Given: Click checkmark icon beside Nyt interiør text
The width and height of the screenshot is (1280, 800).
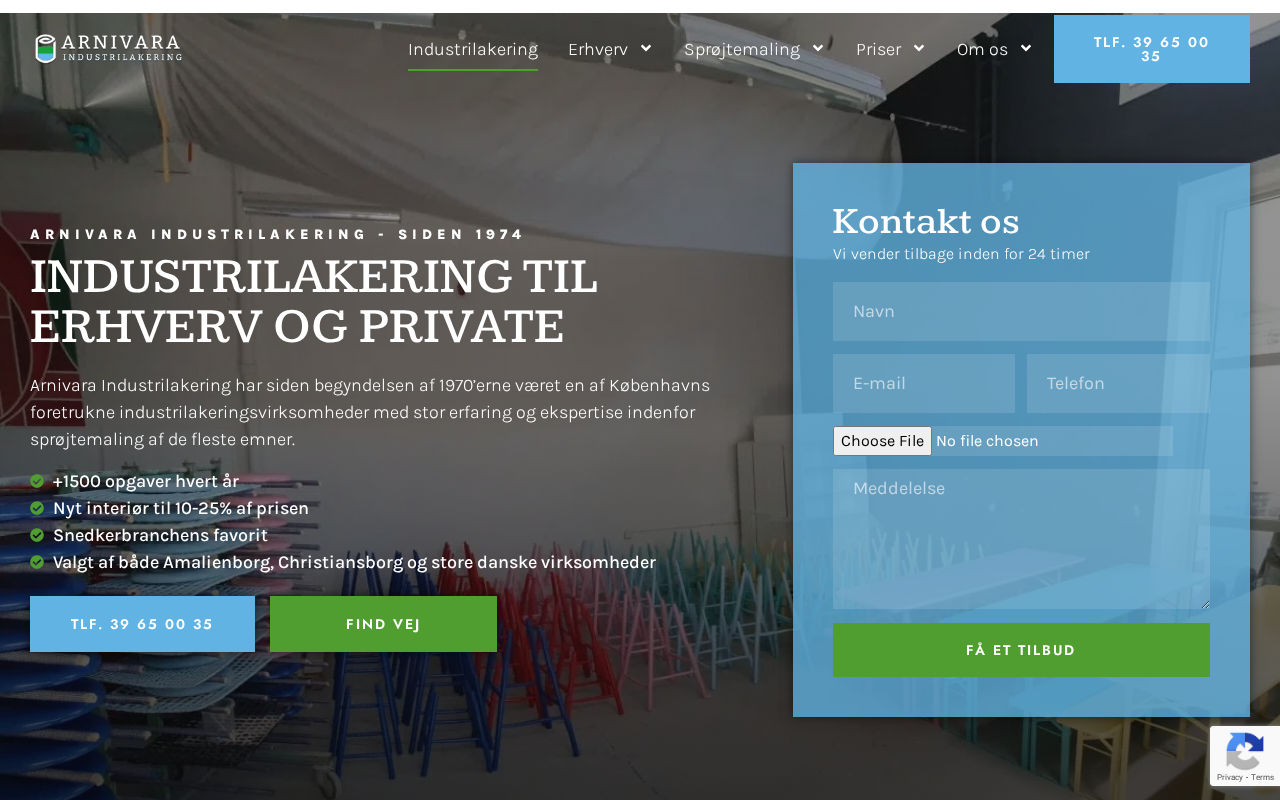Looking at the screenshot, I should pyautogui.click(x=37, y=508).
